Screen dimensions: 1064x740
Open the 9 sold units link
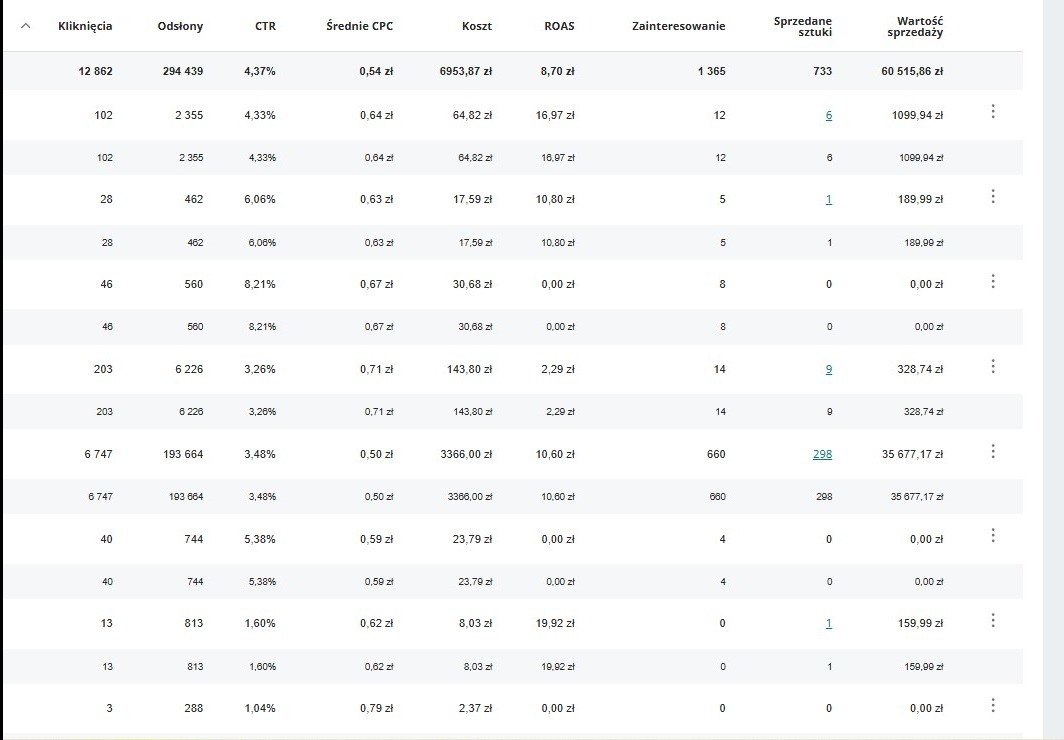pyautogui.click(x=828, y=370)
